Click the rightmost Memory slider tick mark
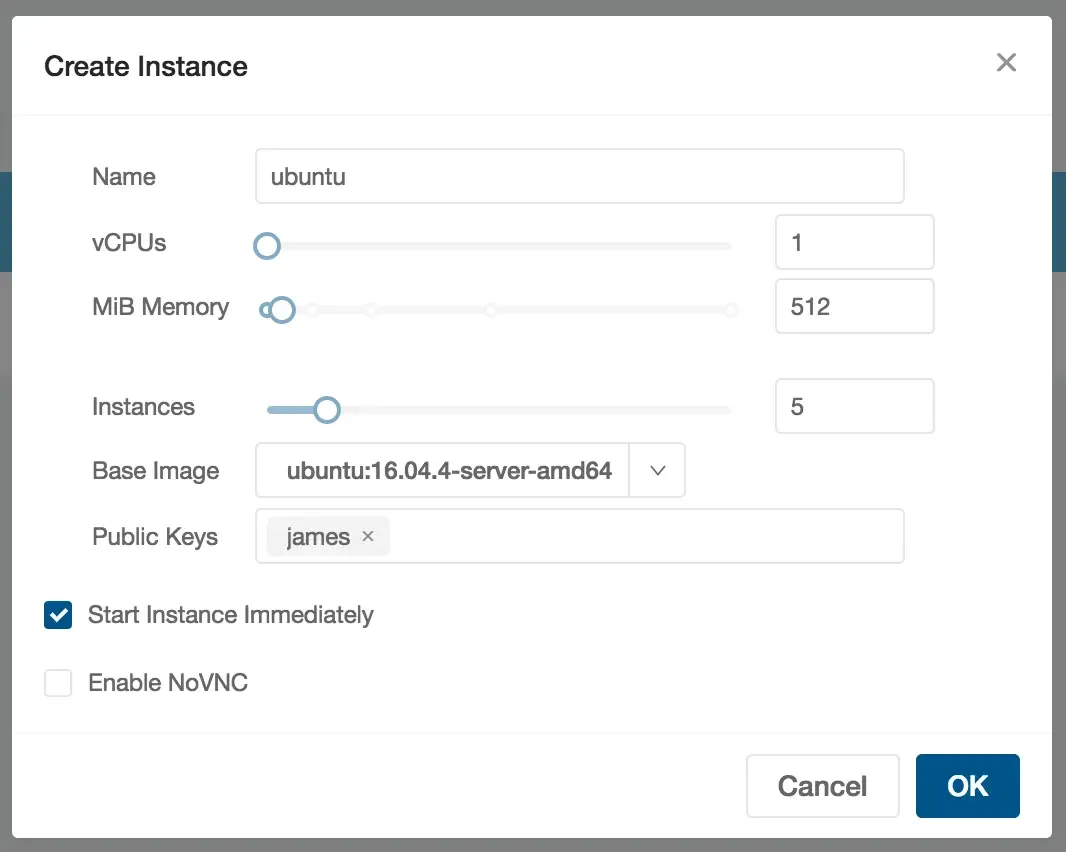 click(x=731, y=311)
